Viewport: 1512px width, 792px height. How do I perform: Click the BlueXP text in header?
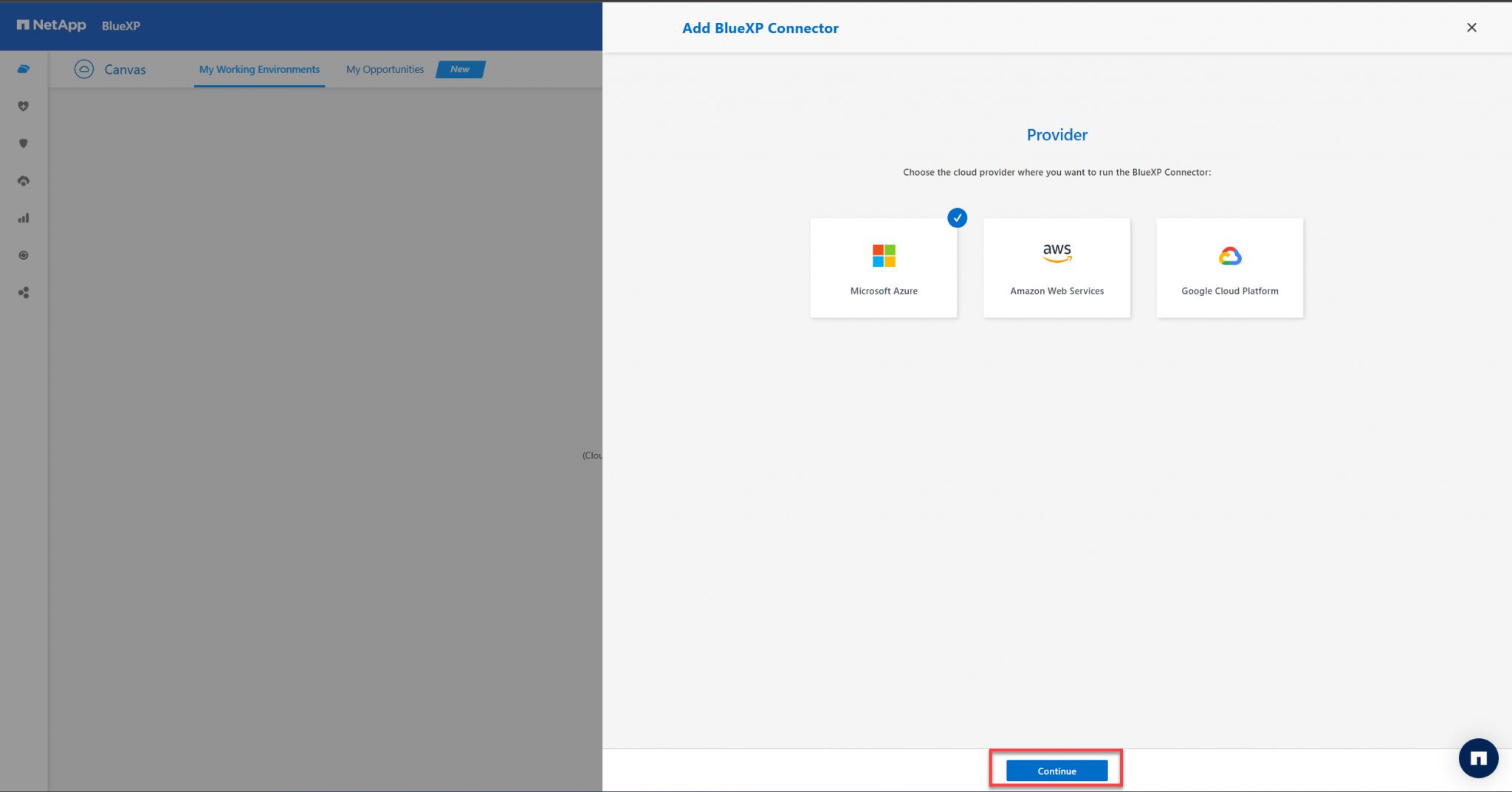123,27
